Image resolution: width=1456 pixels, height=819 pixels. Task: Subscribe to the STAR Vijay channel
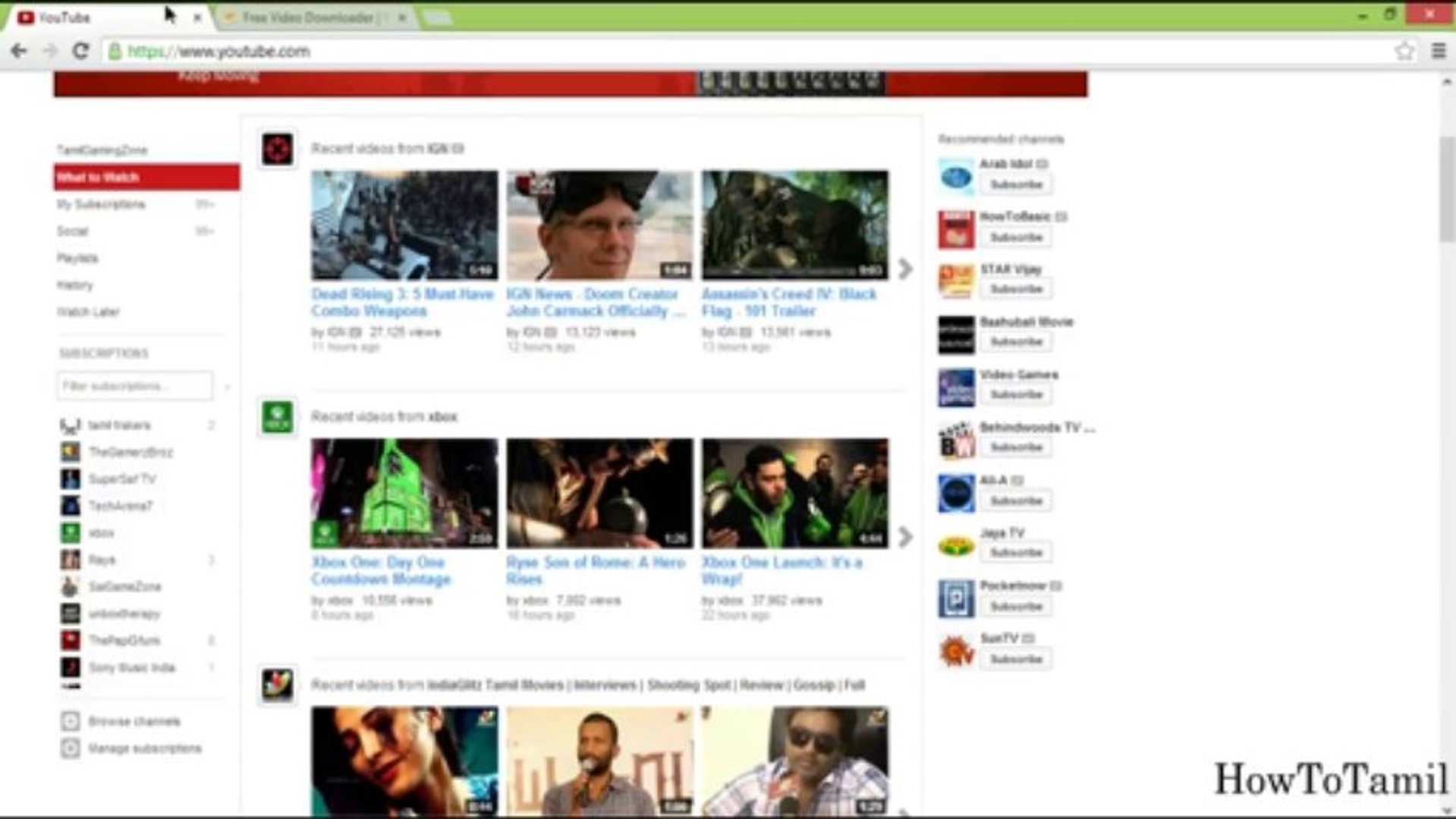pos(1016,290)
